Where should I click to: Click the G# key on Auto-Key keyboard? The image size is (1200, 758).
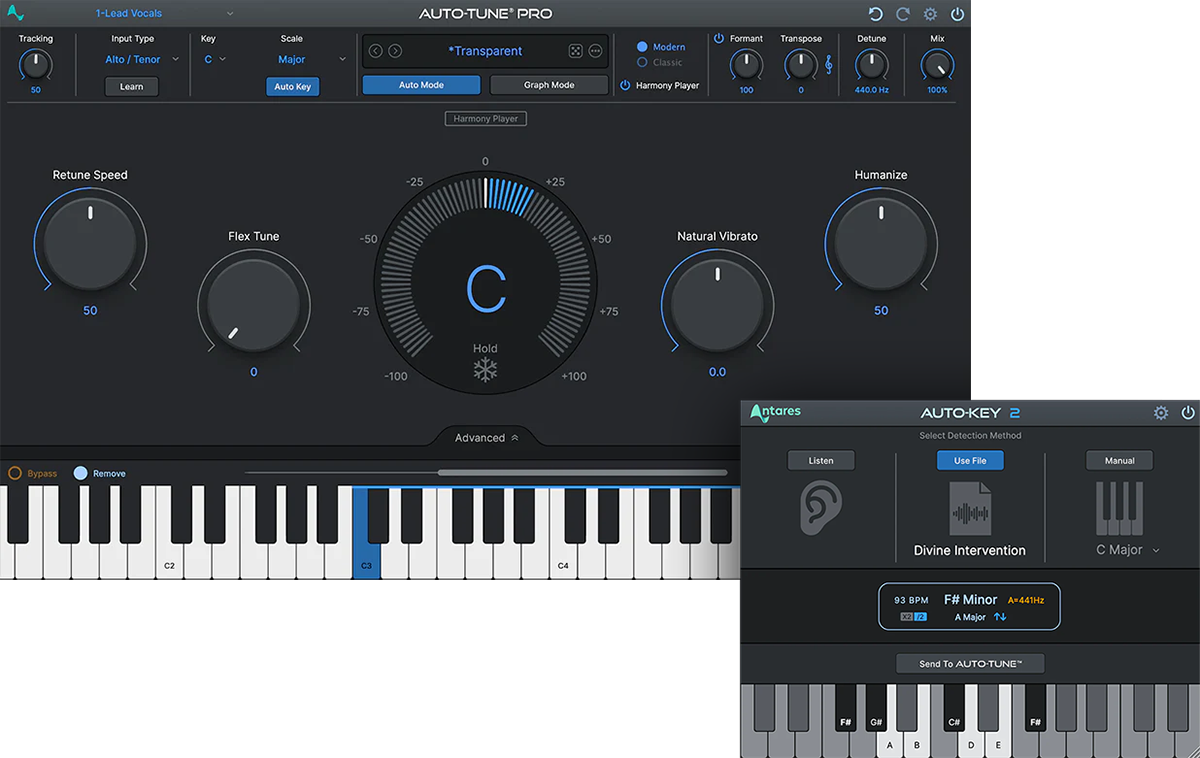(x=876, y=708)
